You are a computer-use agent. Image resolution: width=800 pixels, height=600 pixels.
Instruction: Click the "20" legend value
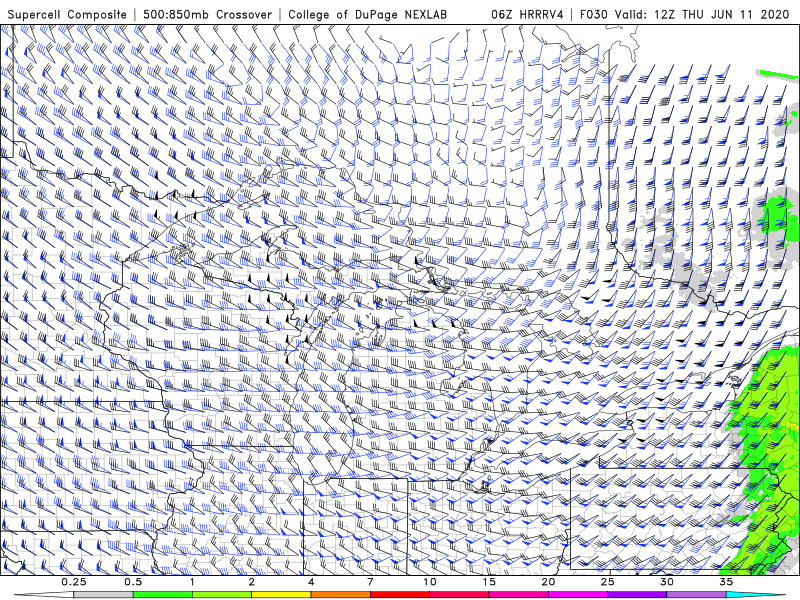click(548, 582)
